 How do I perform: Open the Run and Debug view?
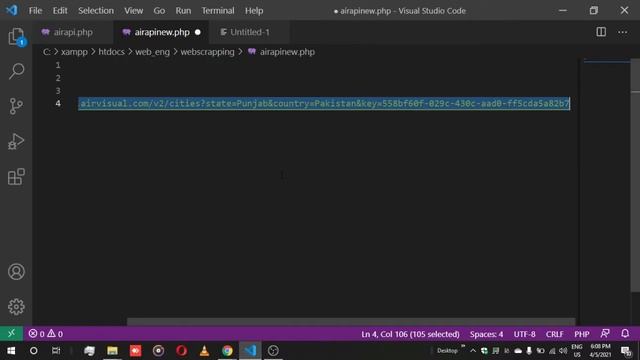pyautogui.click(x=16, y=141)
